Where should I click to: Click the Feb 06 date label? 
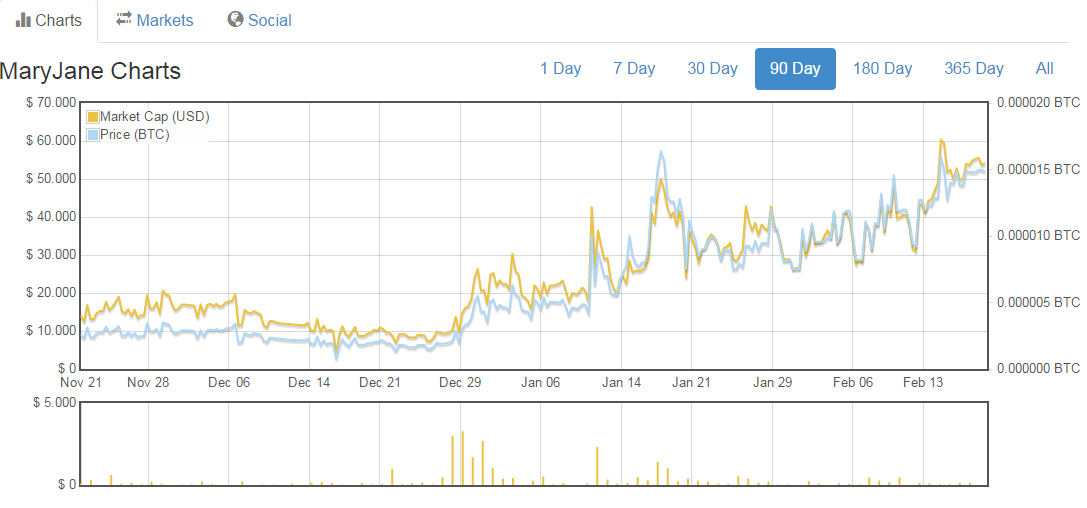853,383
